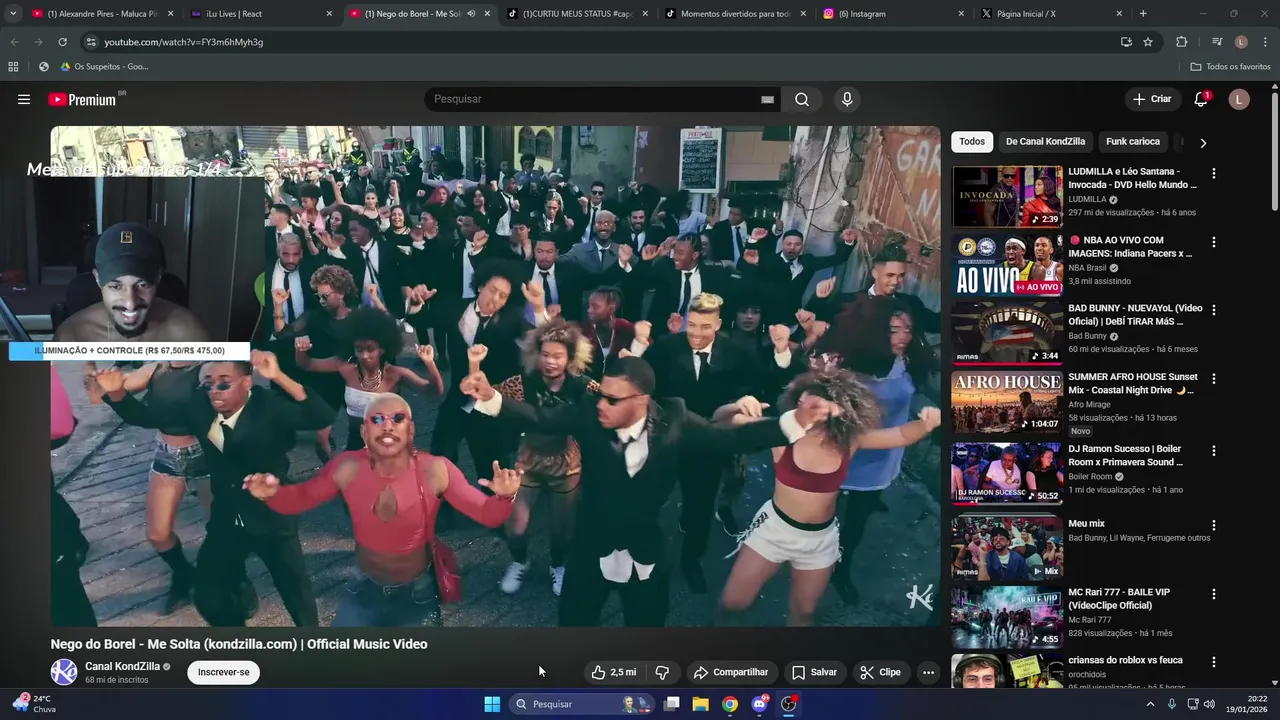Open options menu for MC Rari 777 video
Image resolution: width=1280 pixels, height=720 pixels.
pos(1214,594)
